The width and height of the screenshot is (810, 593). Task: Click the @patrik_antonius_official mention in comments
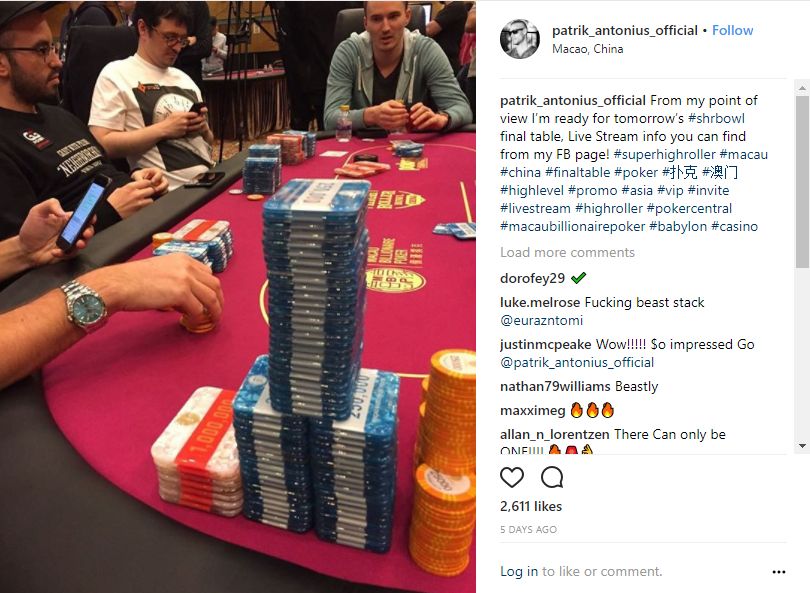point(577,363)
